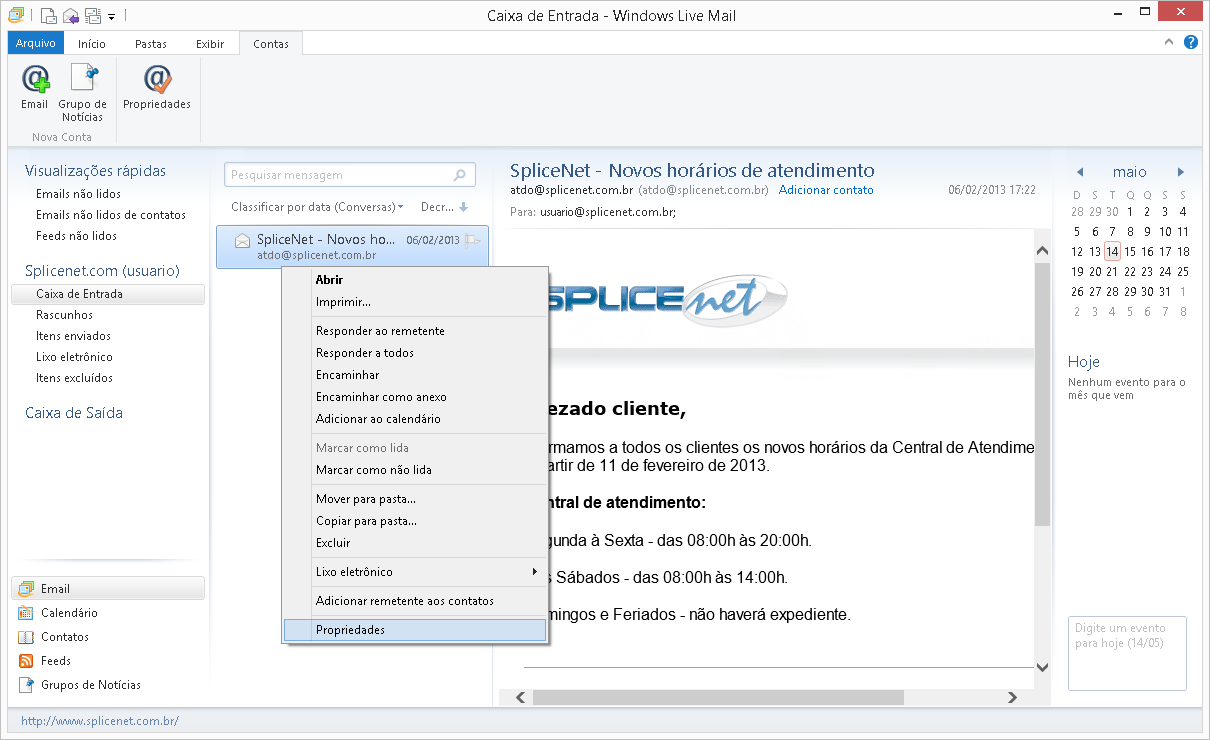Screen dimensions: 1210x740
Task: Click the message pane vertical scroll down arrow
Action: click(1042, 666)
